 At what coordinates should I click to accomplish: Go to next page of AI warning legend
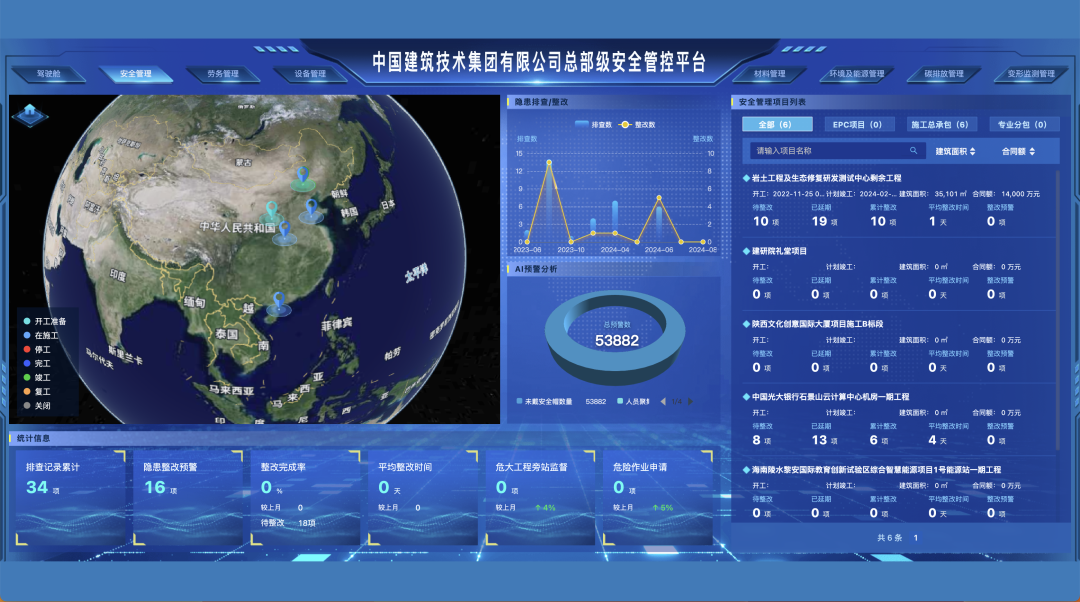(690, 401)
